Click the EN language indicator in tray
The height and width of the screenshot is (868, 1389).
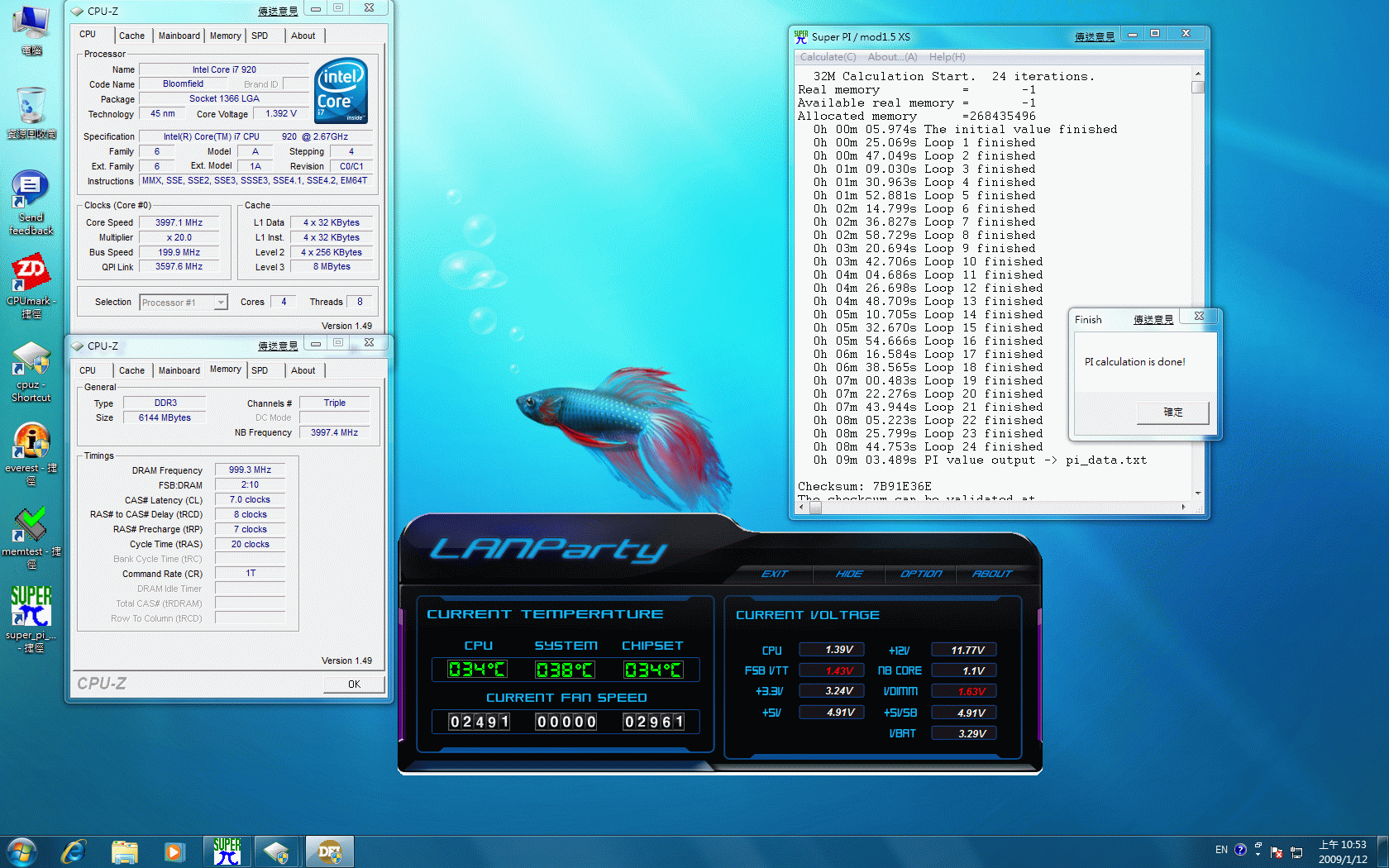pos(1221,850)
